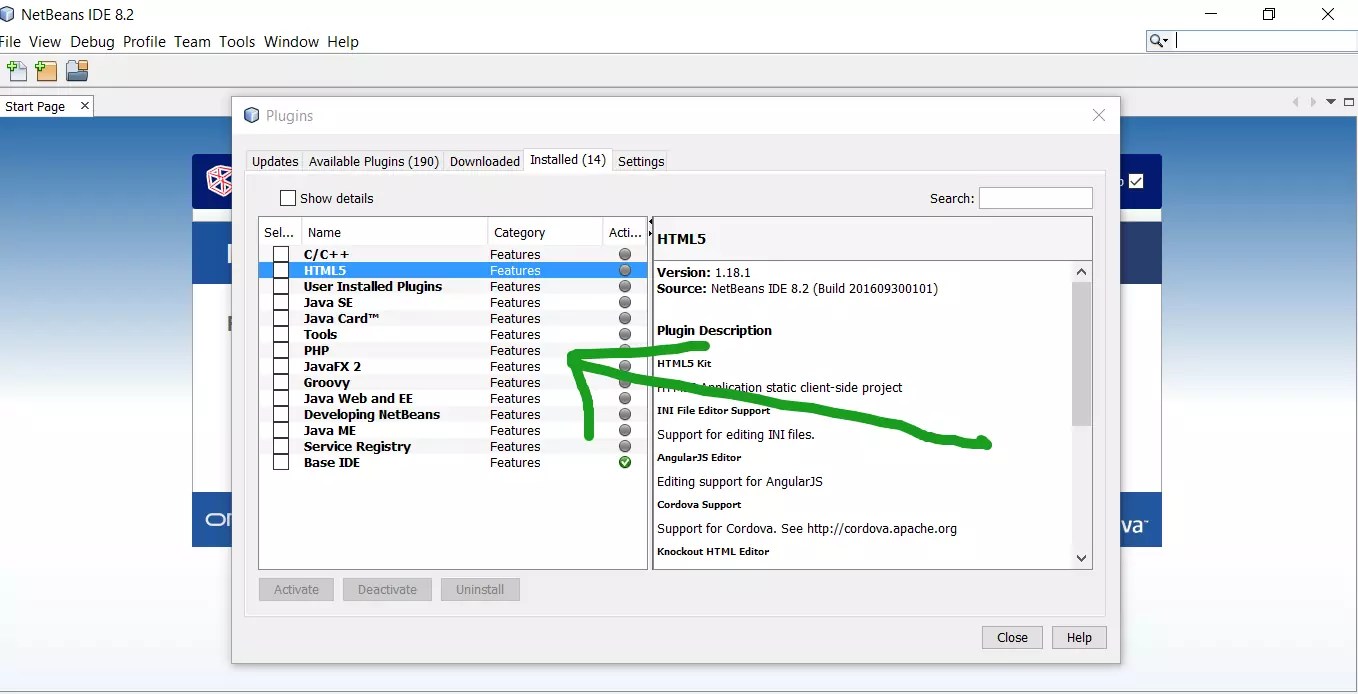Image resolution: width=1358 pixels, height=694 pixels.
Task: Click the maximize editor window icon
Action: coord(1350,101)
